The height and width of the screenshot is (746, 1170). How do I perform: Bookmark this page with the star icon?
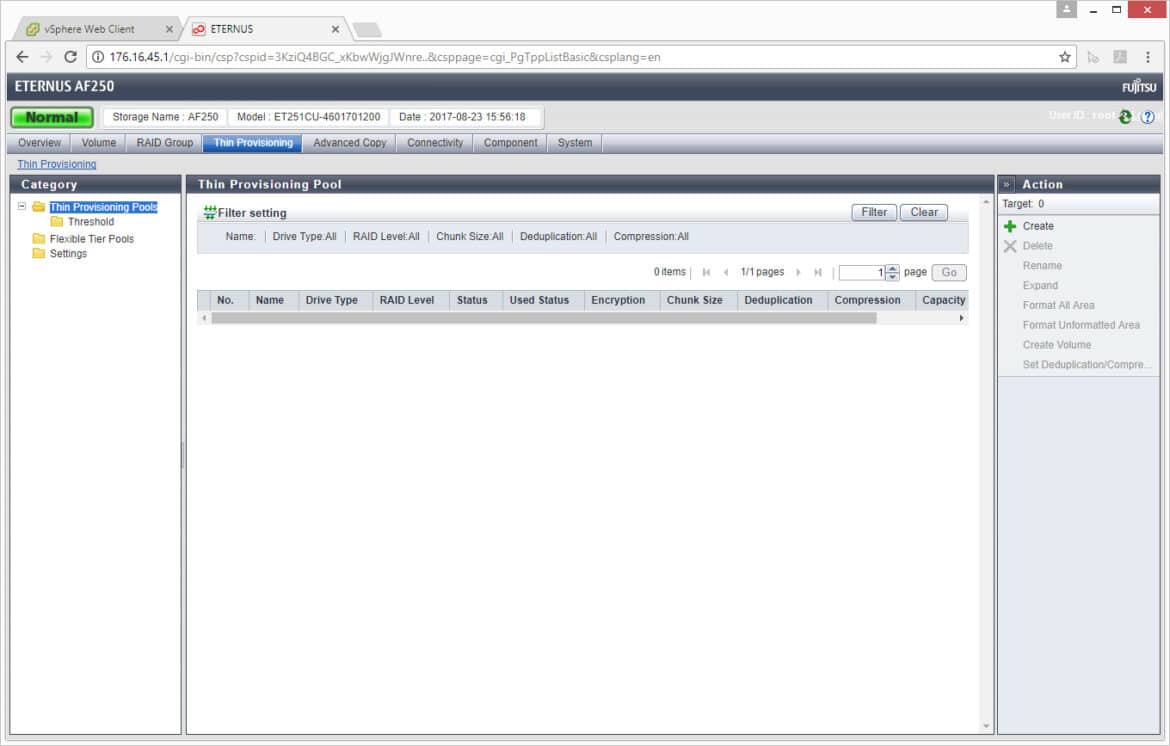pos(1065,57)
